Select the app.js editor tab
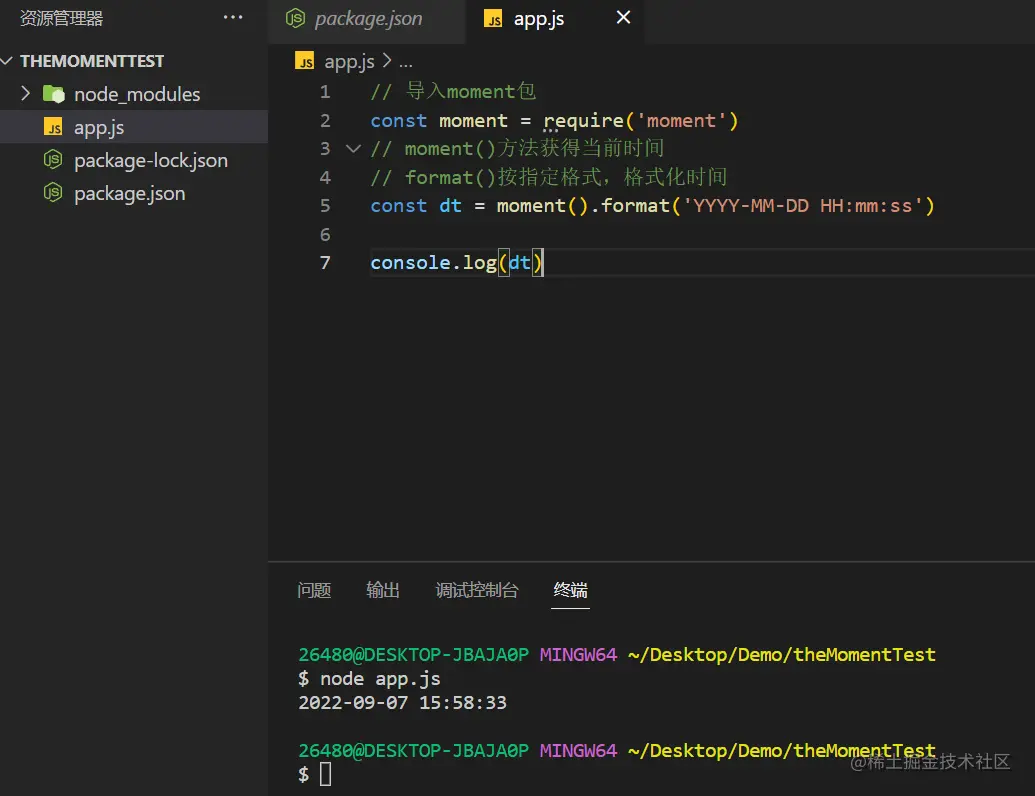The image size is (1035, 796). (554, 19)
